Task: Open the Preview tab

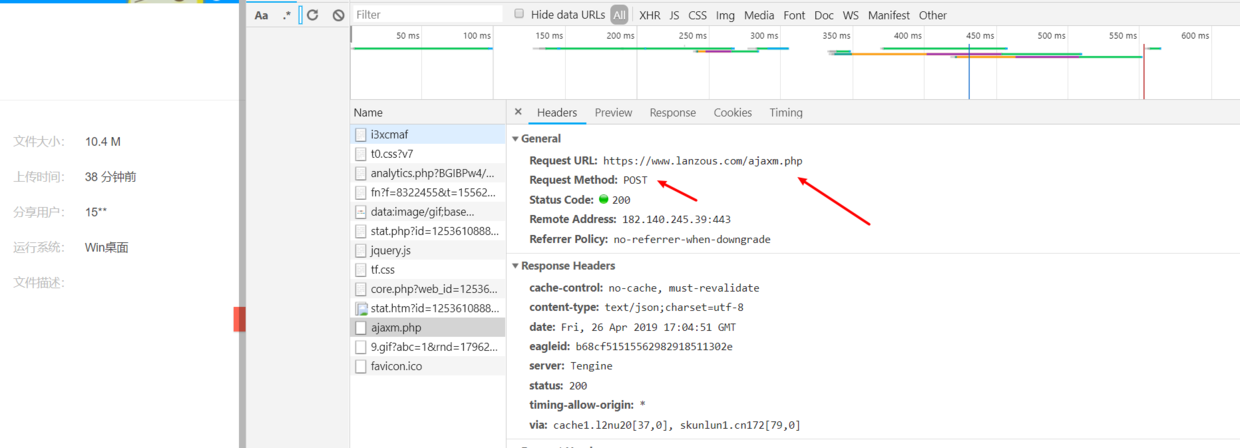Action: [613, 112]
